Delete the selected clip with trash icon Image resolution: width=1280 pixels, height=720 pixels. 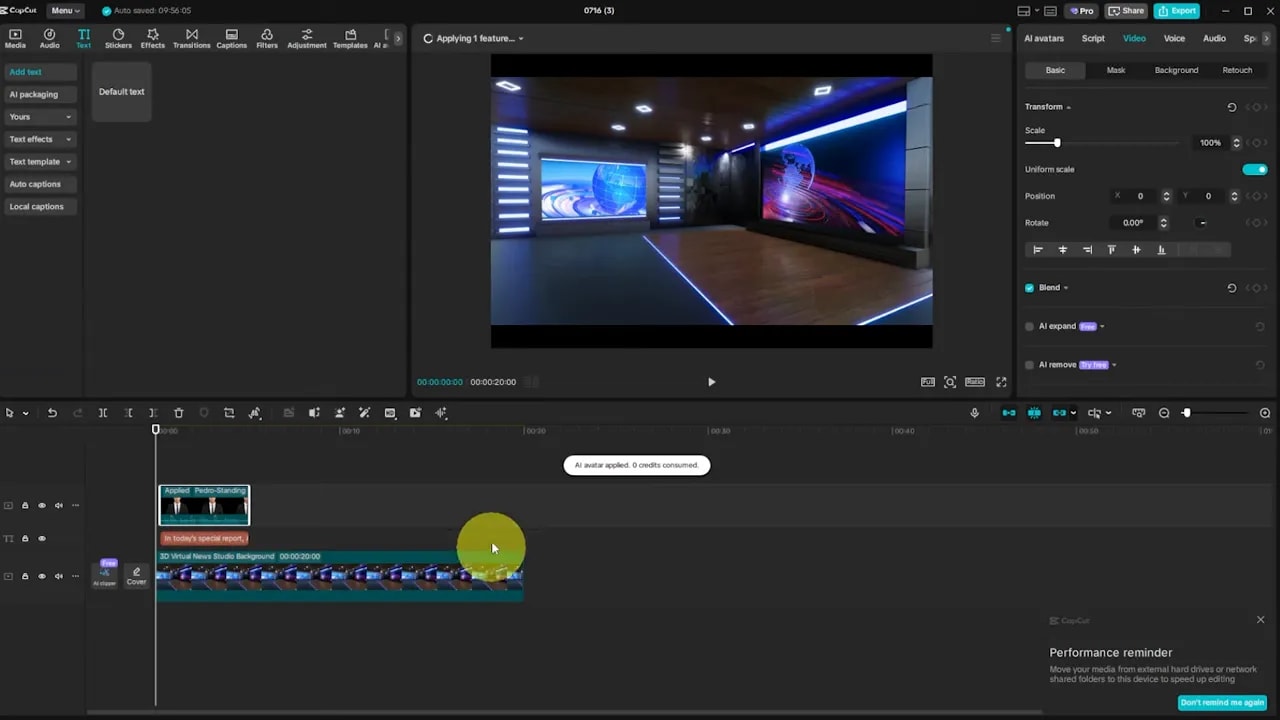(x=179, y=412)
